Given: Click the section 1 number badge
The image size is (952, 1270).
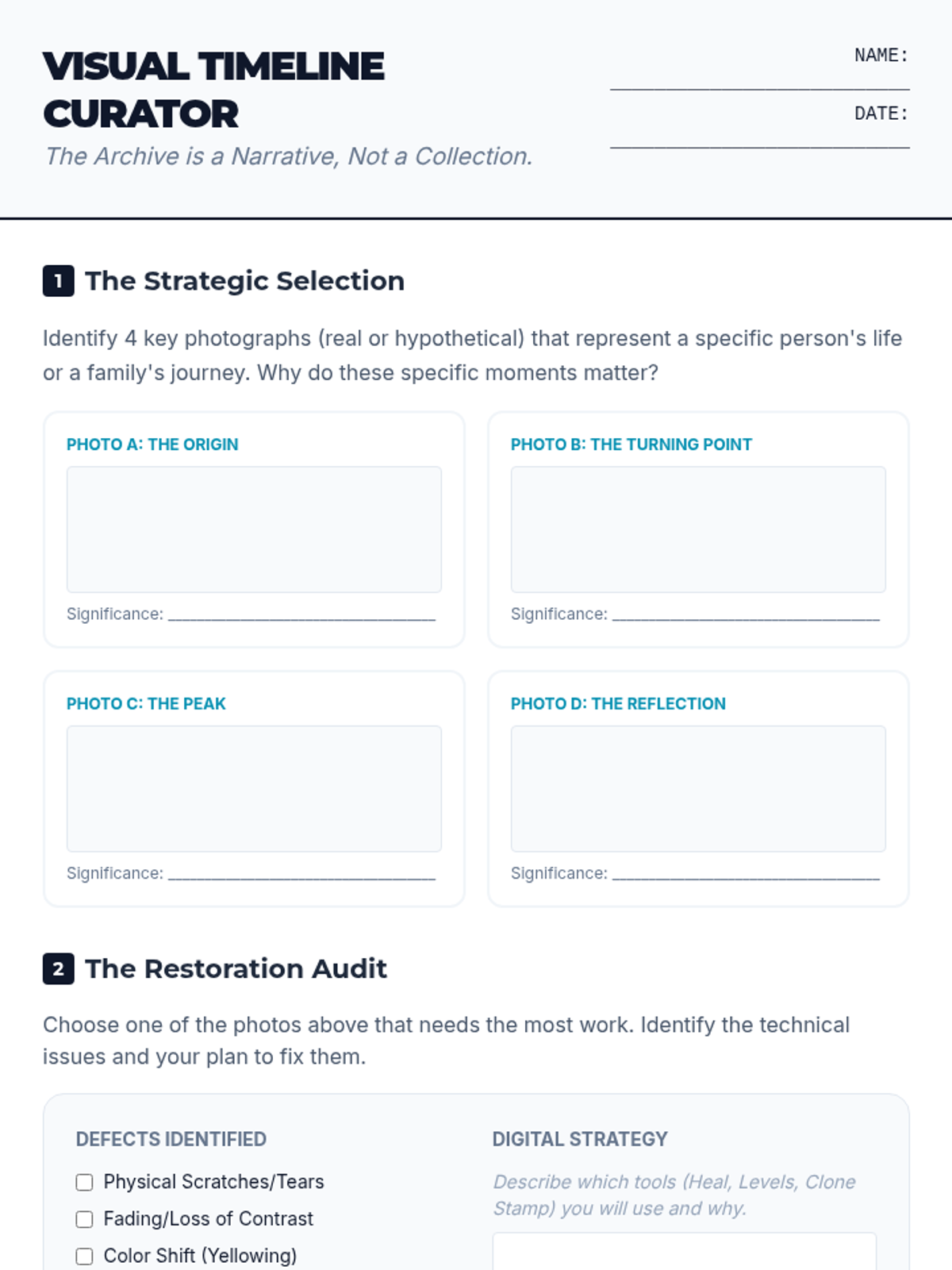Looking at the screenshot, I should pos(58,281).
